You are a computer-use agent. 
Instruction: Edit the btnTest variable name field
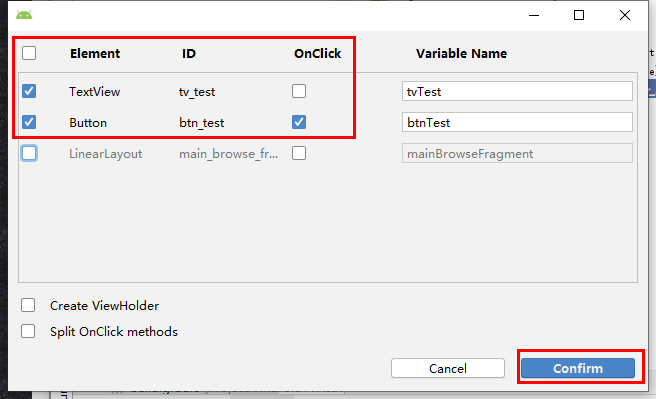point(517,122)
